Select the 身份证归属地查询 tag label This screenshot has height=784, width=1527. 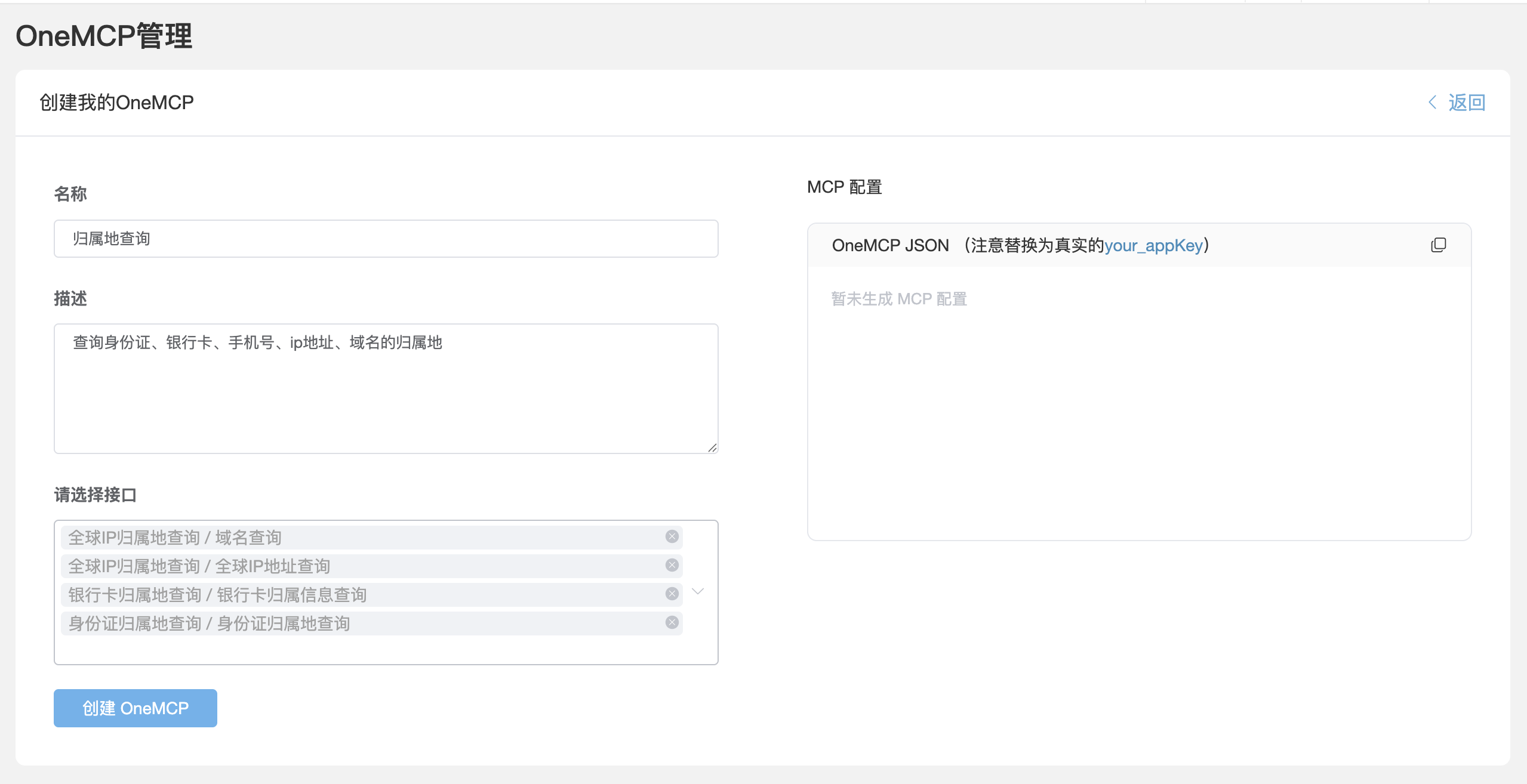tap(209, 624)
